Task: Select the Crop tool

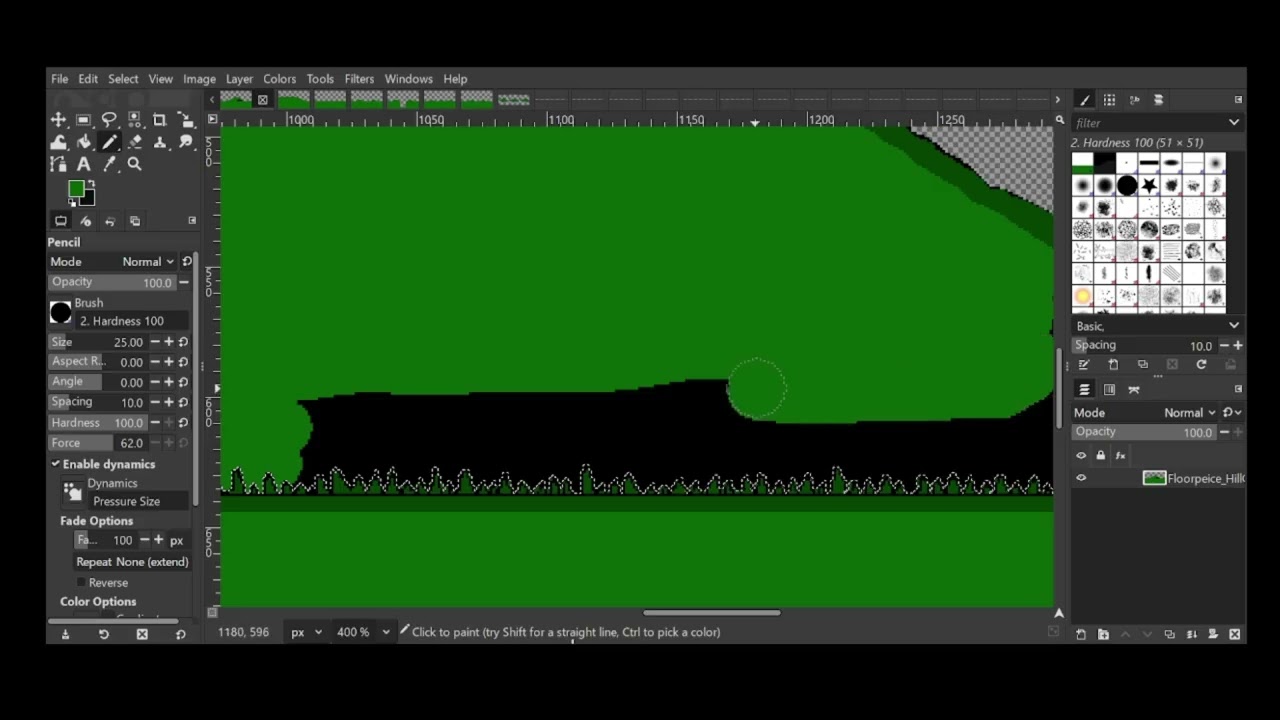Action: pyautogui.click(x=160, y=120)
